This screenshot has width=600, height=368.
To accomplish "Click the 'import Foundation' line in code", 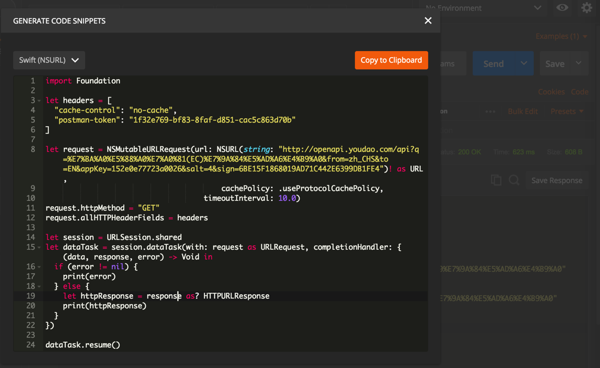I will [83, 81].
